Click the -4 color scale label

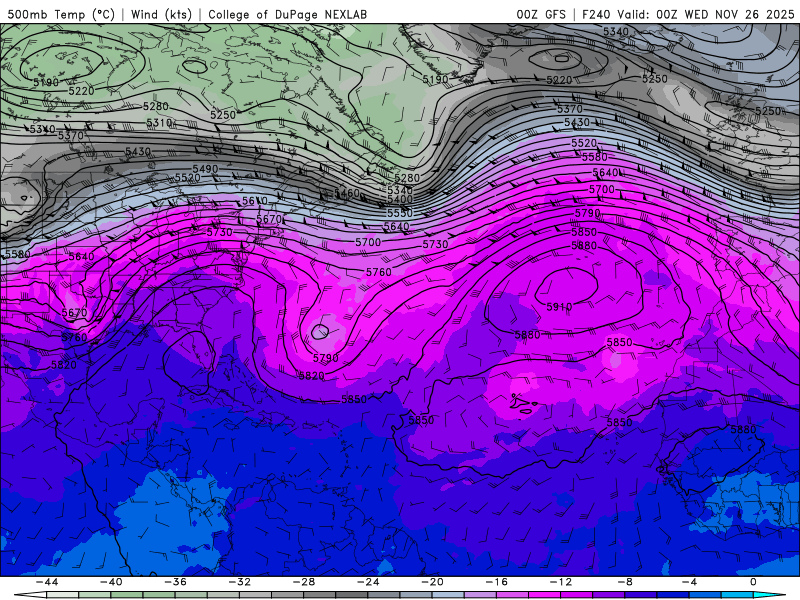689,582
